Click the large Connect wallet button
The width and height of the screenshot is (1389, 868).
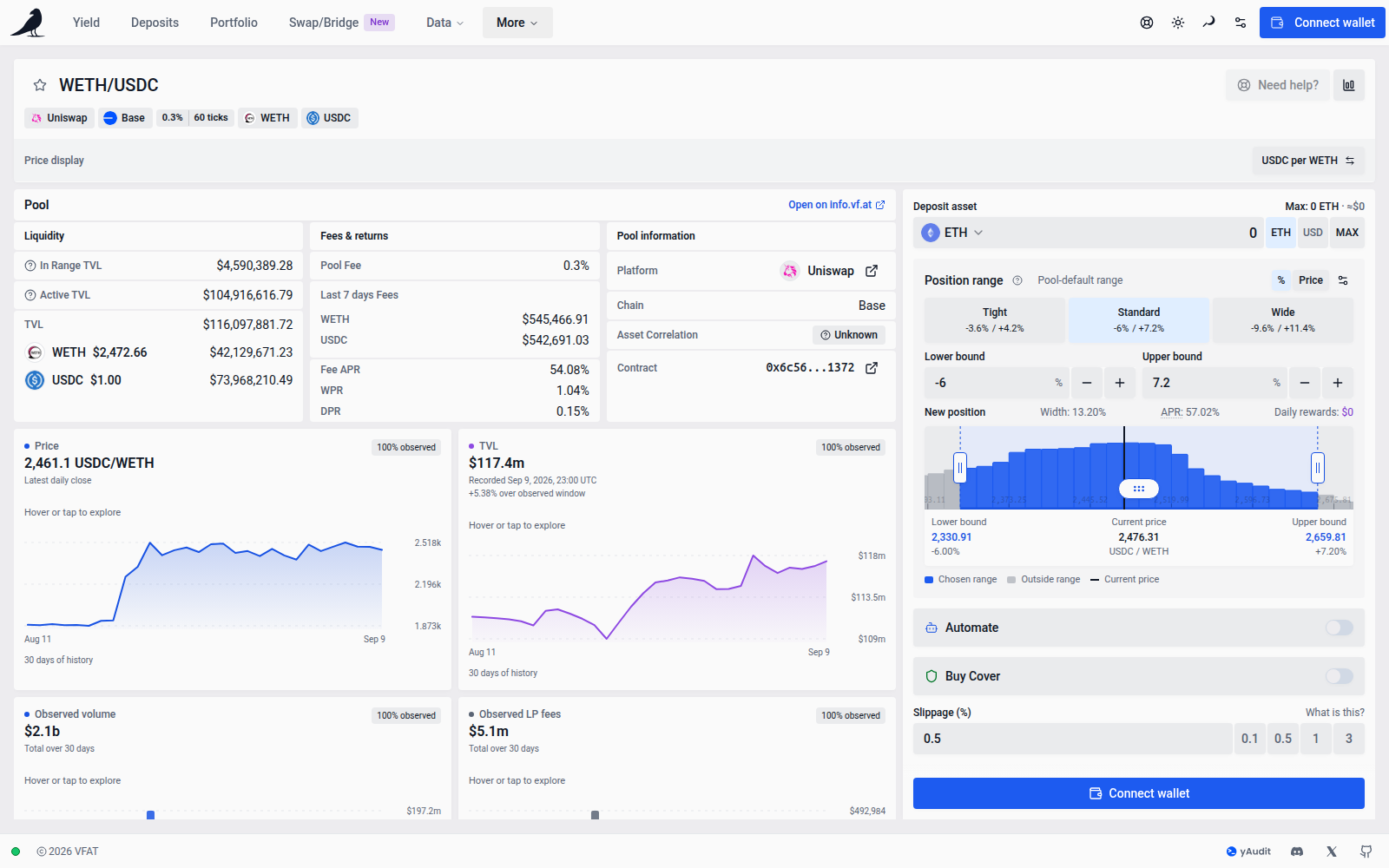point(1139,793)
